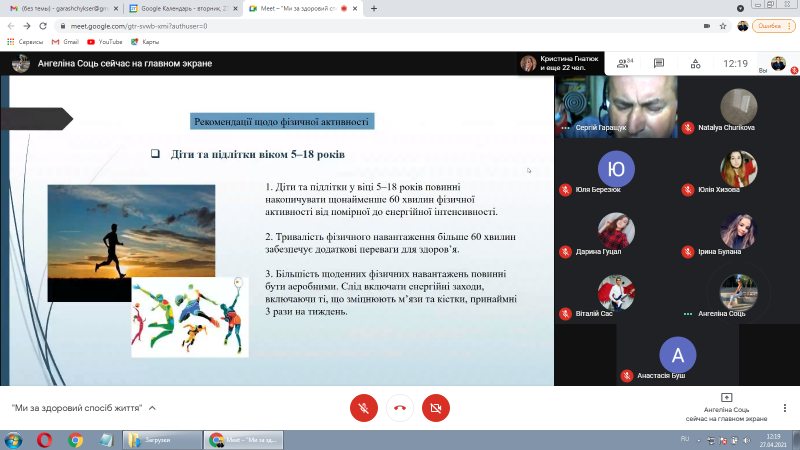Click your own avatar labeled Вы

coord(778,64)
